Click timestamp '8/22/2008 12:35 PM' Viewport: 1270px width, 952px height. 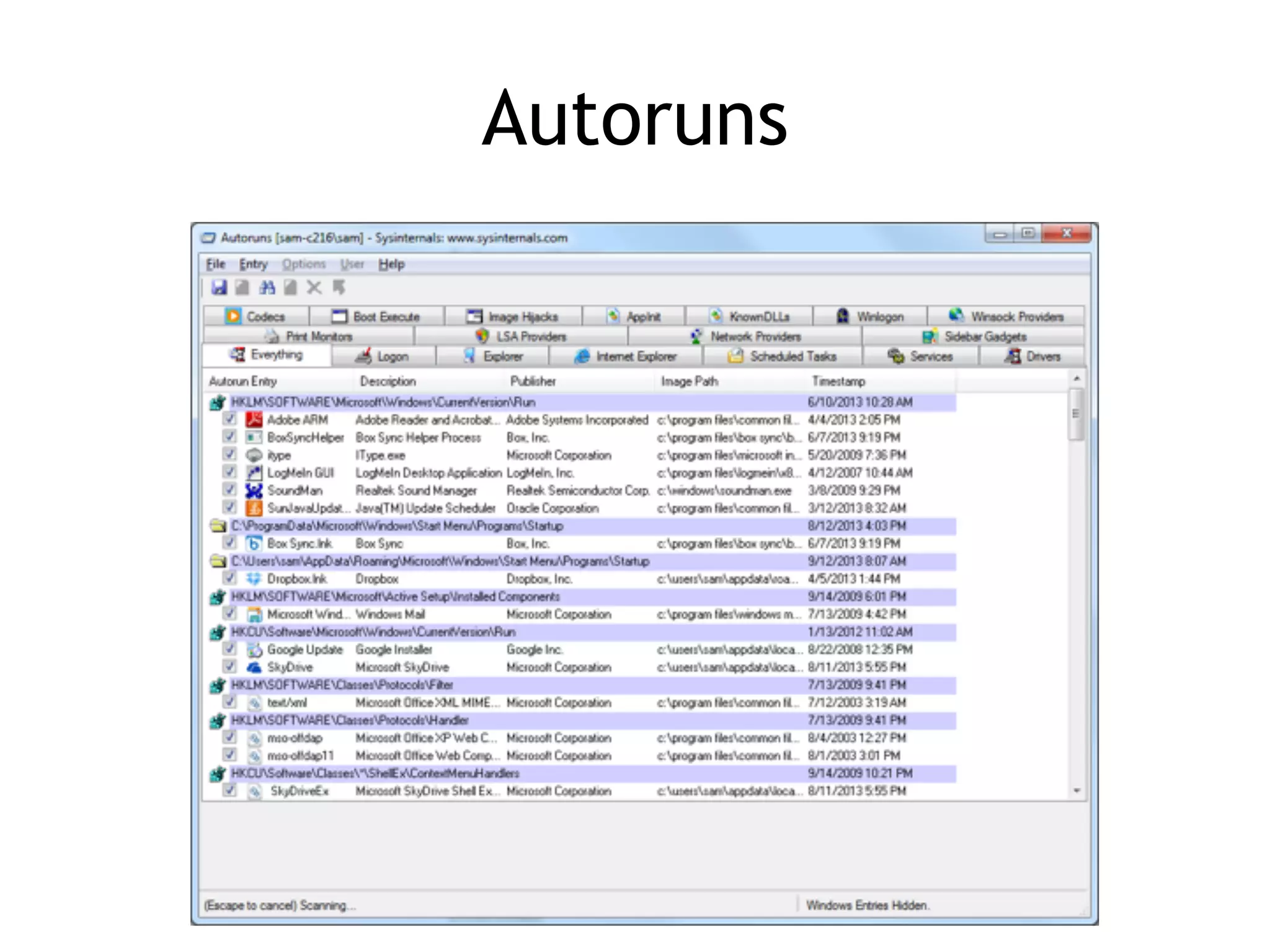click(860, 650)
